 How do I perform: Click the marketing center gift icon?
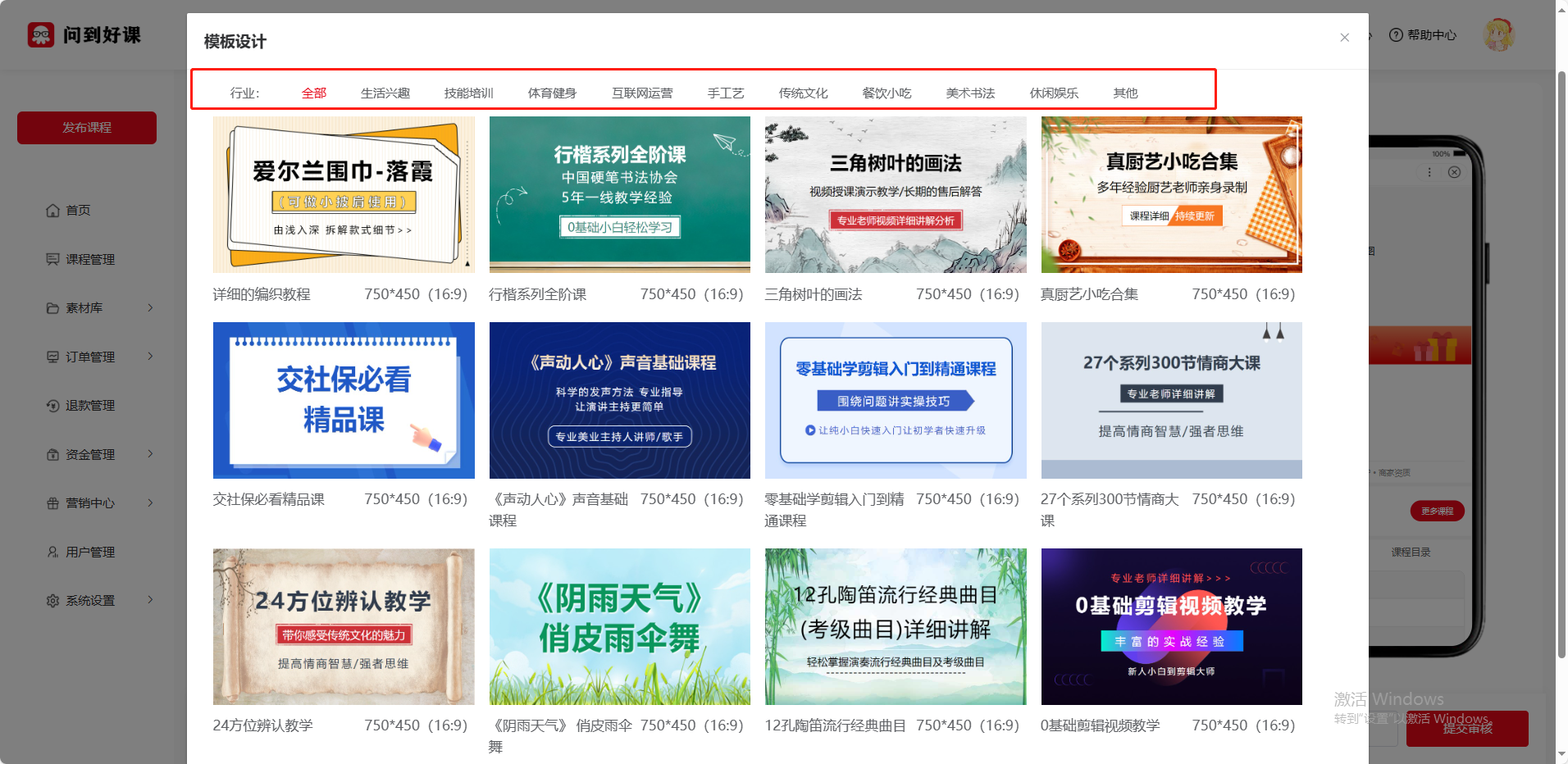52,503
